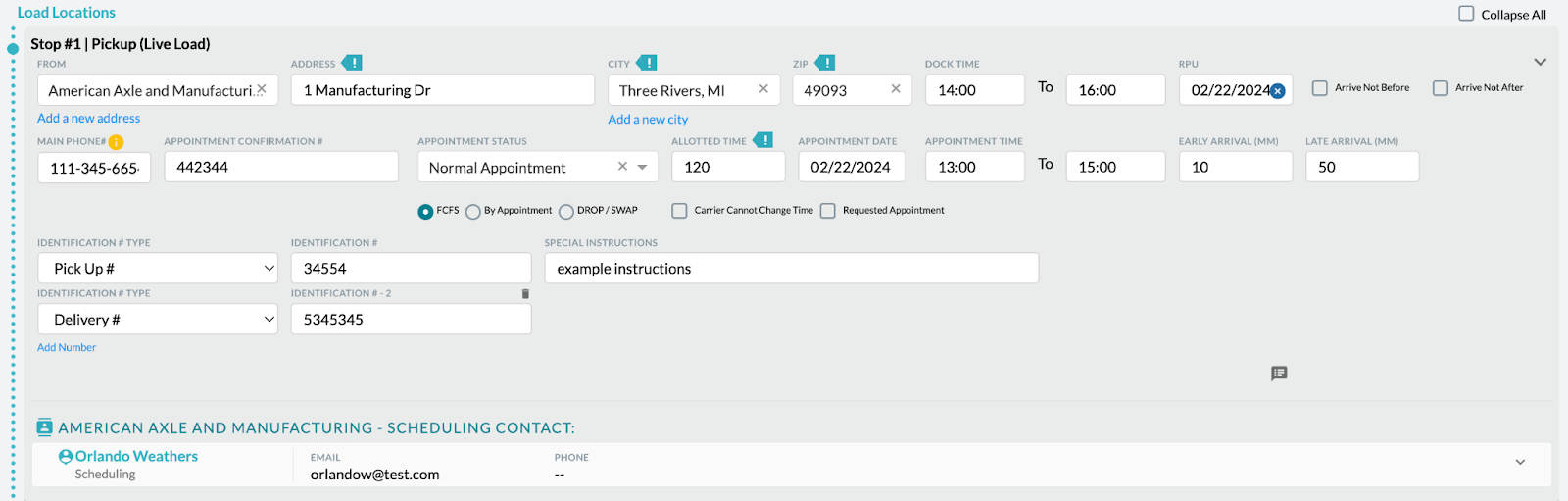Screen dimensions: 1568x501
Task: Click the Main Phone info icon
Action: 116,142
